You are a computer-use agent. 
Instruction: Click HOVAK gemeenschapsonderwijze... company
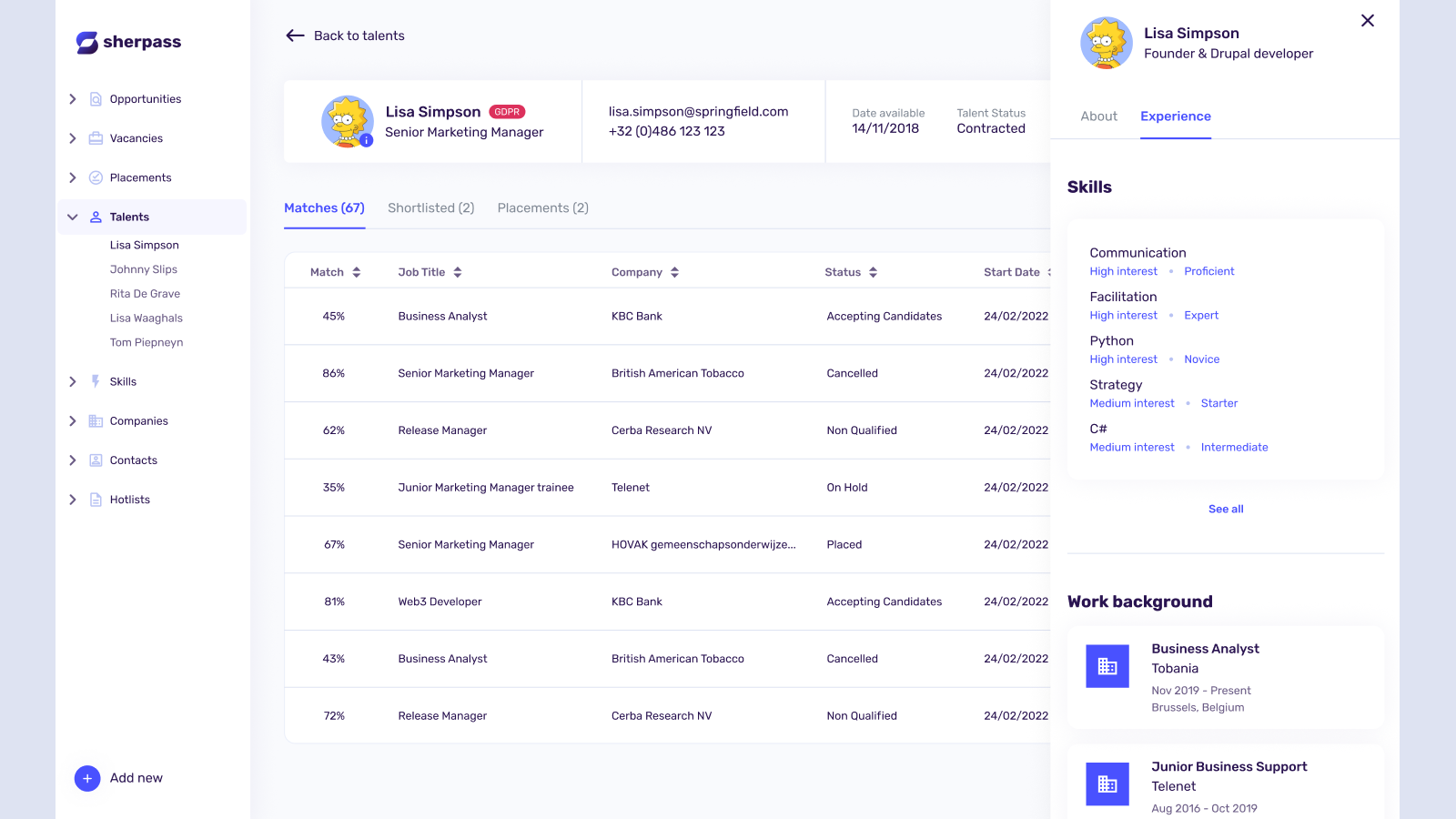(x=703, y=545)
